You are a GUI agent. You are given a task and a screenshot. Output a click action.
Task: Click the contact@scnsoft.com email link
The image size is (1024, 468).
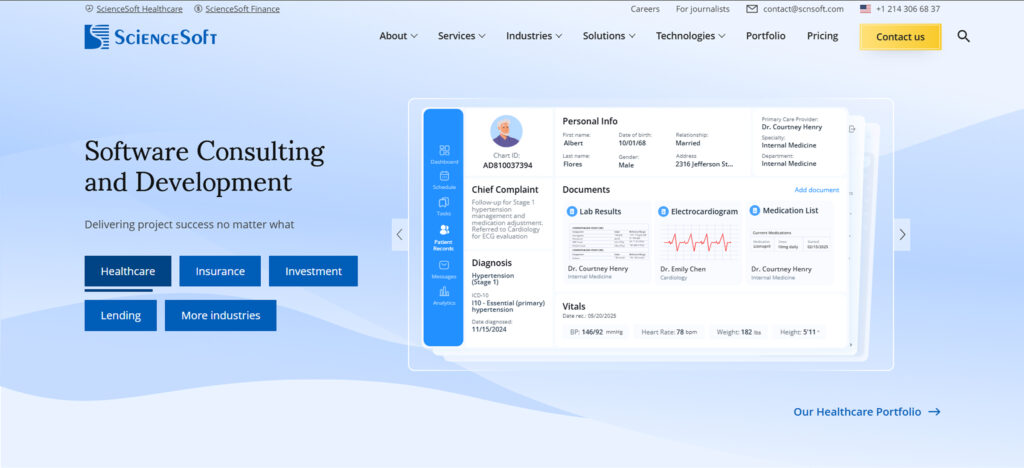tap(803, 9)
